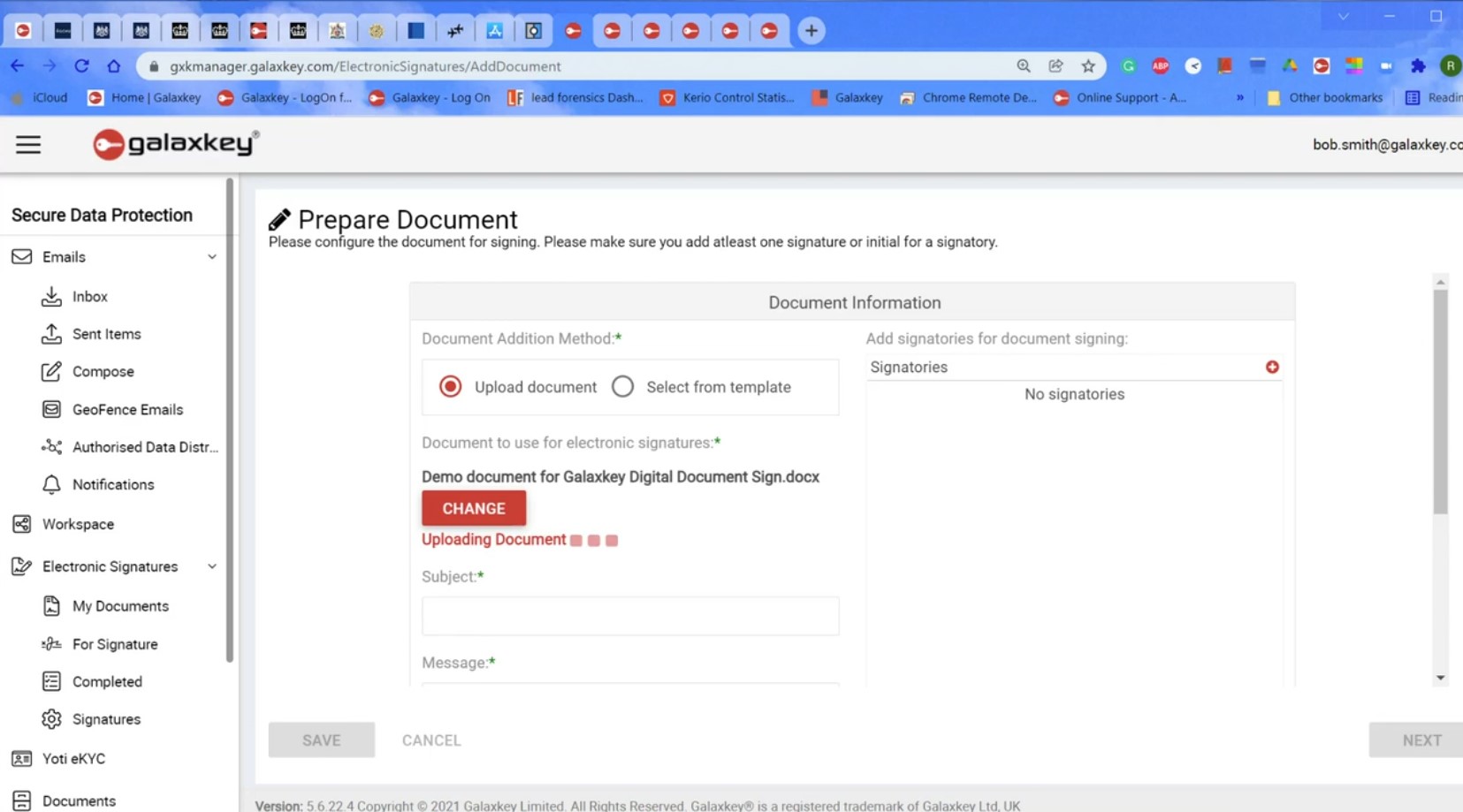Open Sent Items folder

pyautogui.click(x=106, y=333)
